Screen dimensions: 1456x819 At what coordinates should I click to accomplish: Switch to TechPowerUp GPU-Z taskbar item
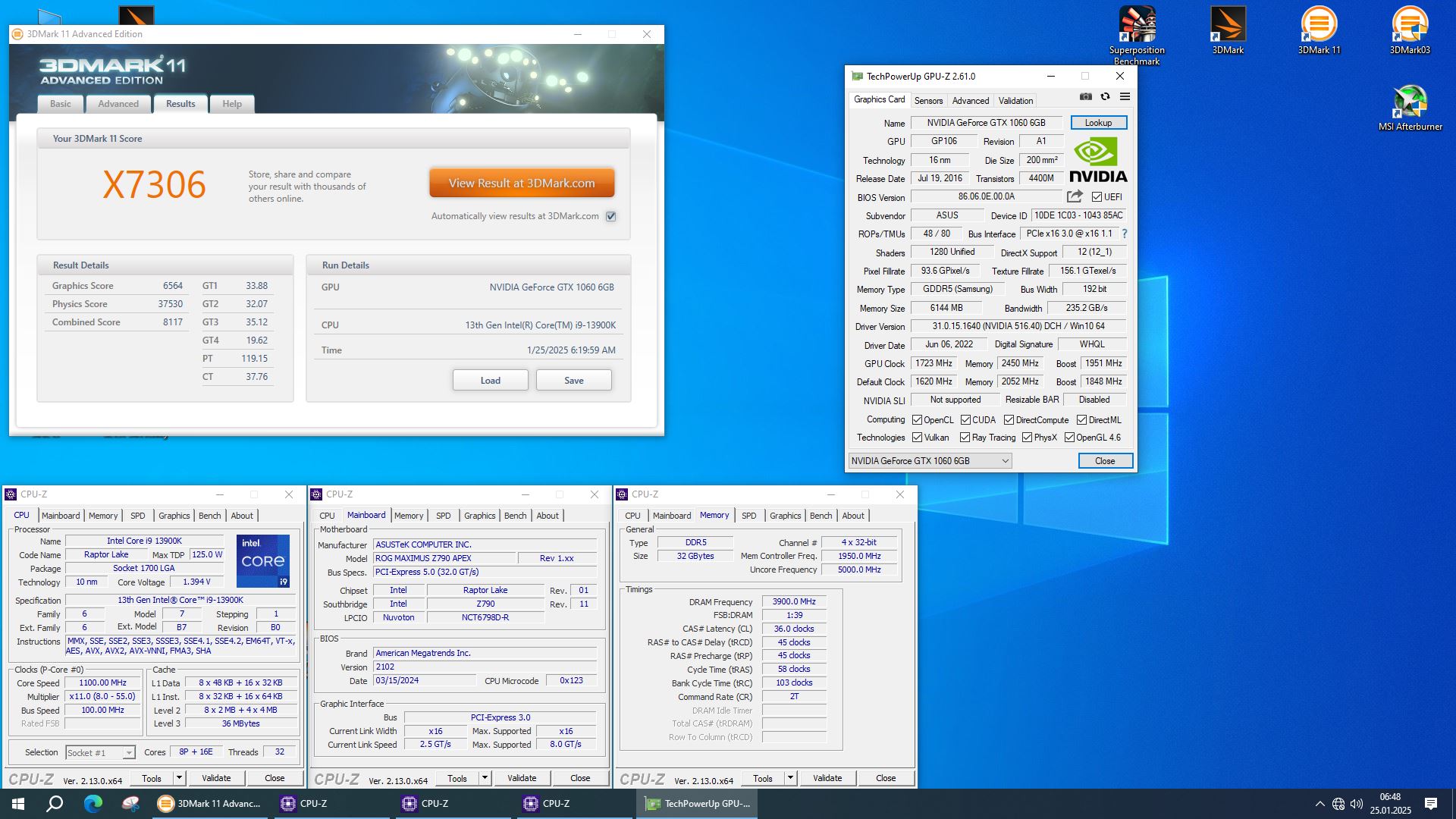click(x=696, y=804)
